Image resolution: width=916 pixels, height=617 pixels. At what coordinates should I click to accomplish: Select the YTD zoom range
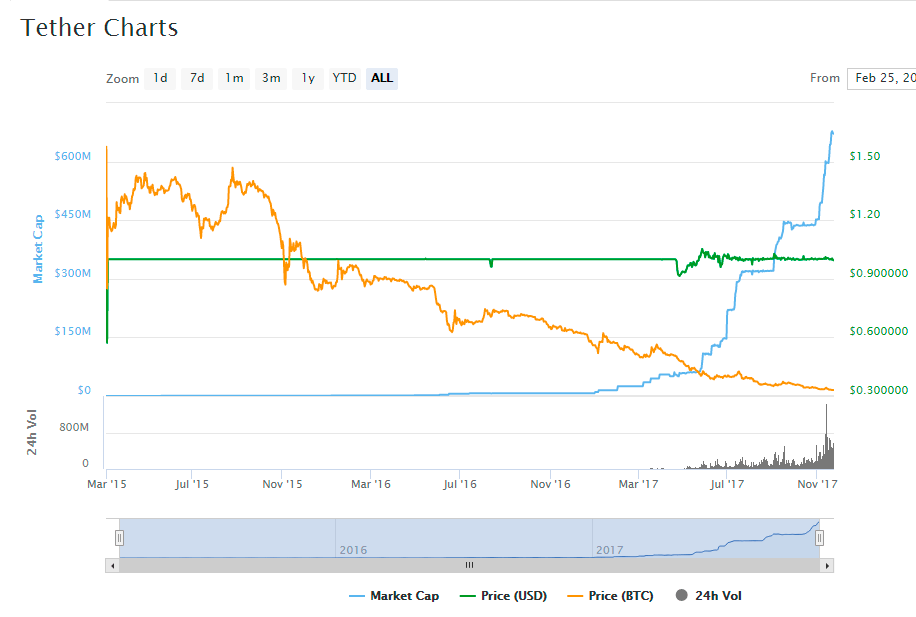(x=345, y=78)
